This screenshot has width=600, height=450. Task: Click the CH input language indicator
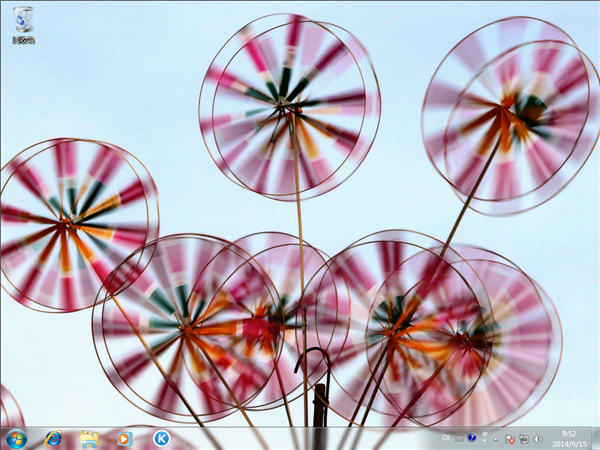pyautogui.click(x=446, y=438)
